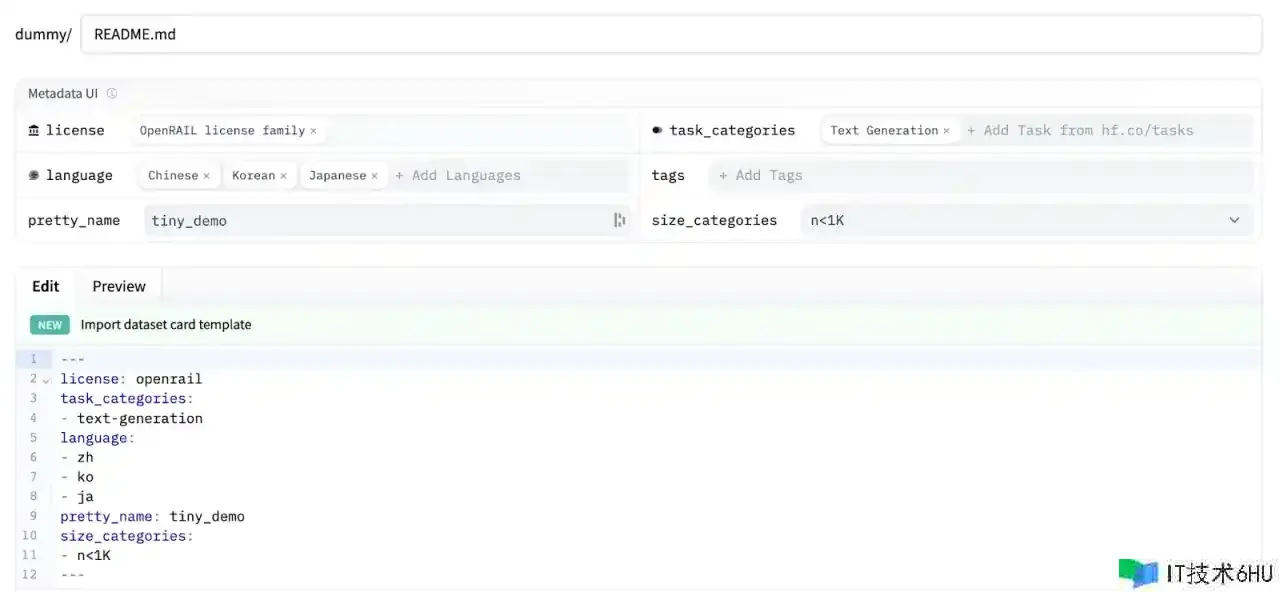Click the NEW badge

click(x=50, y=325)
